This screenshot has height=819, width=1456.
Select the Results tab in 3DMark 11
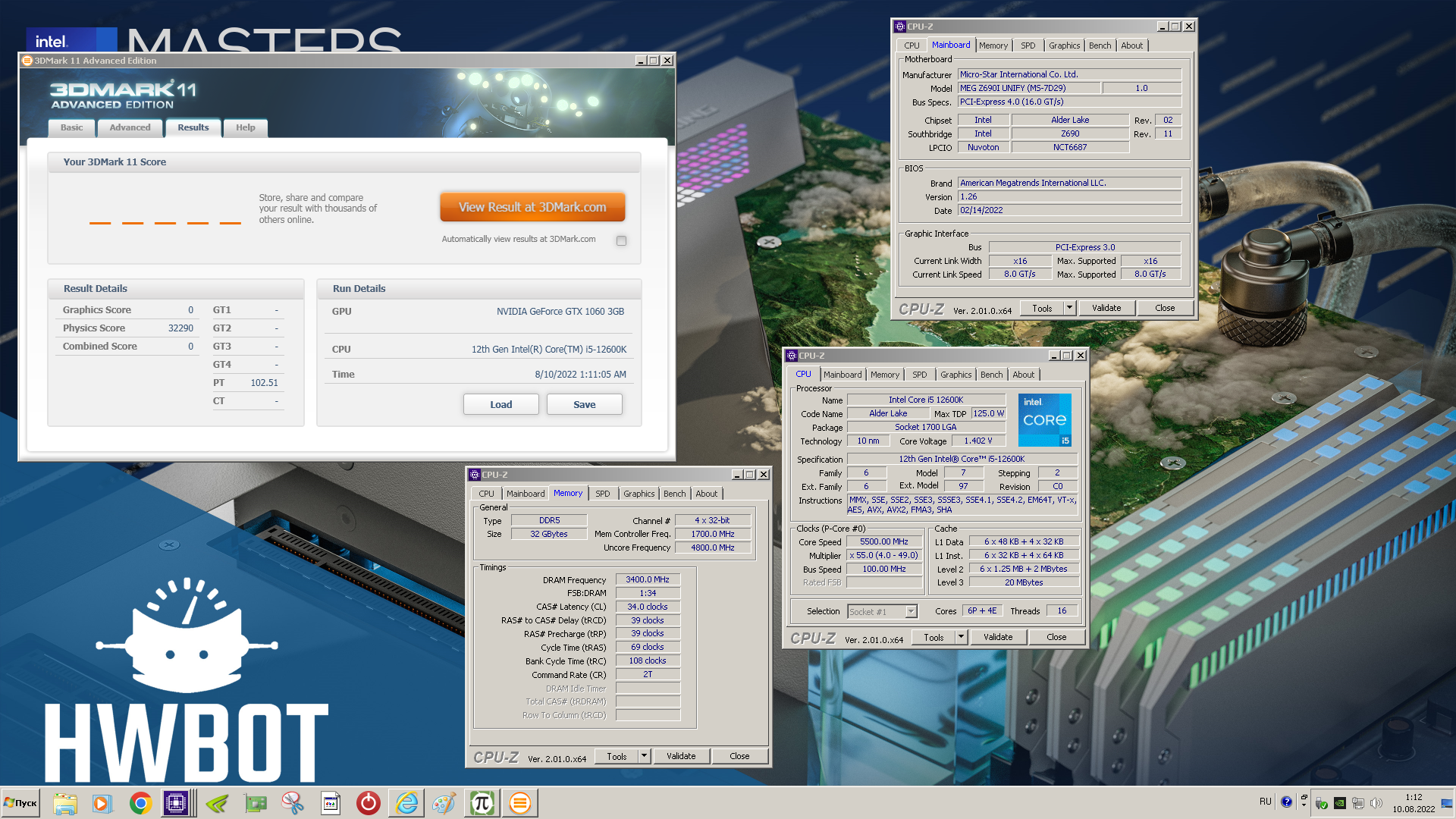pos(193,127)
